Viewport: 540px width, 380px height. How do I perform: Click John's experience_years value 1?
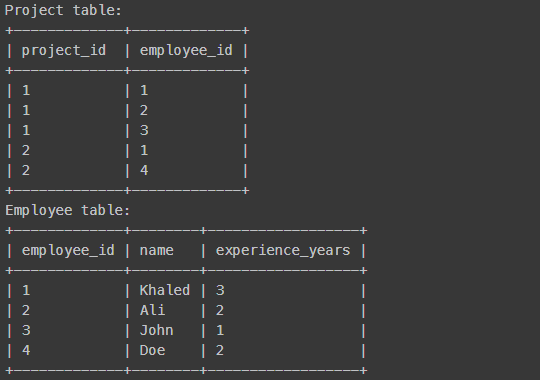tap(220, 330)
